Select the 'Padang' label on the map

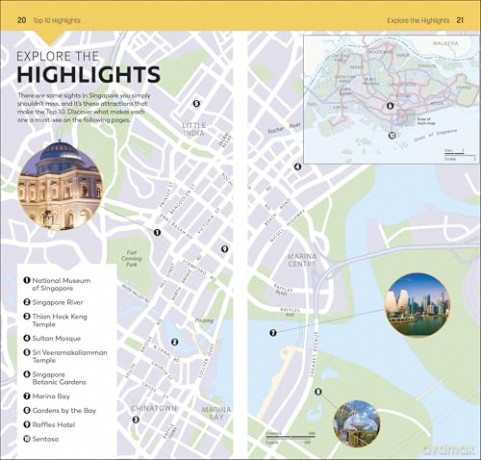click(204, 321)
